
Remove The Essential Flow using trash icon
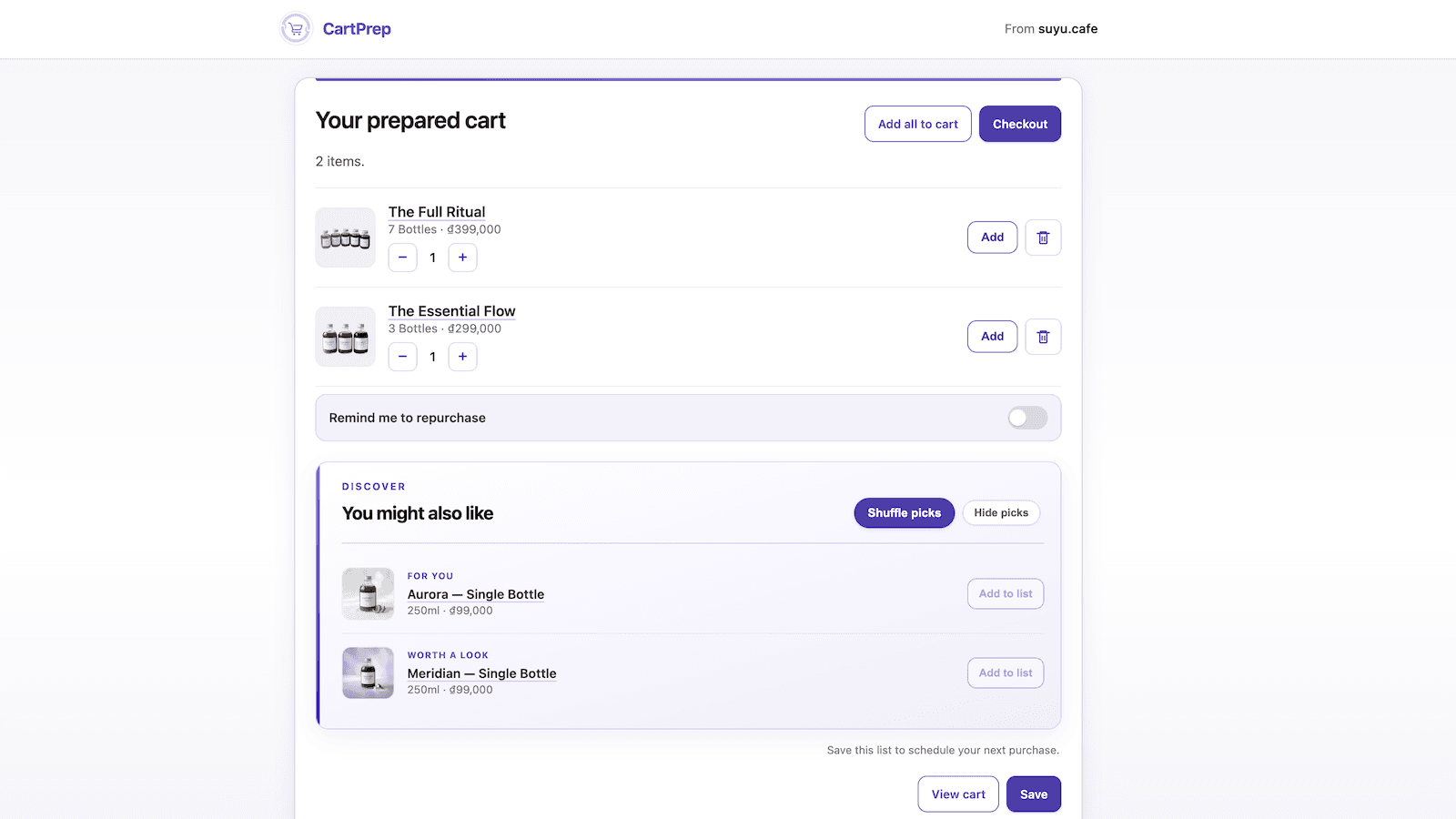pos(1043,337)
